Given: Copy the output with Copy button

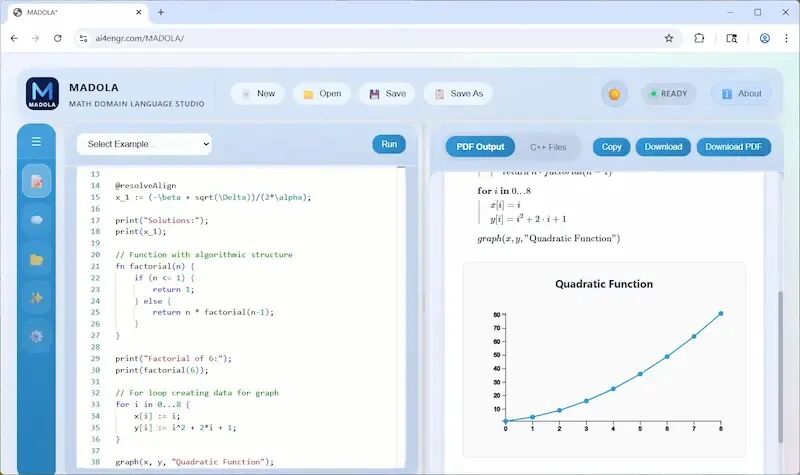Looking at the screenshot, I should [611, 147].
